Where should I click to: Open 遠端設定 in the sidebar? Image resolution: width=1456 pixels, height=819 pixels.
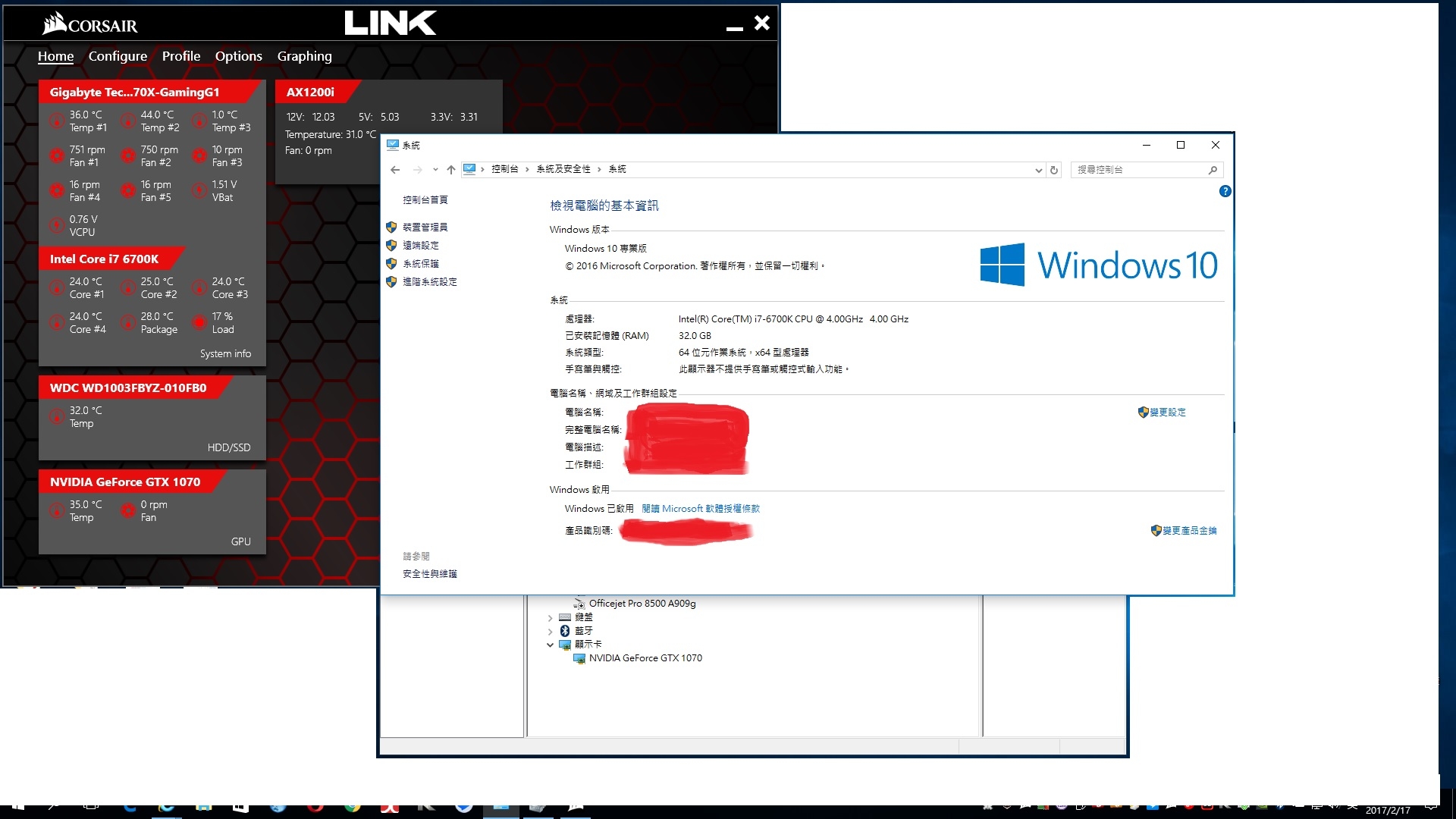tap(420, 246)
